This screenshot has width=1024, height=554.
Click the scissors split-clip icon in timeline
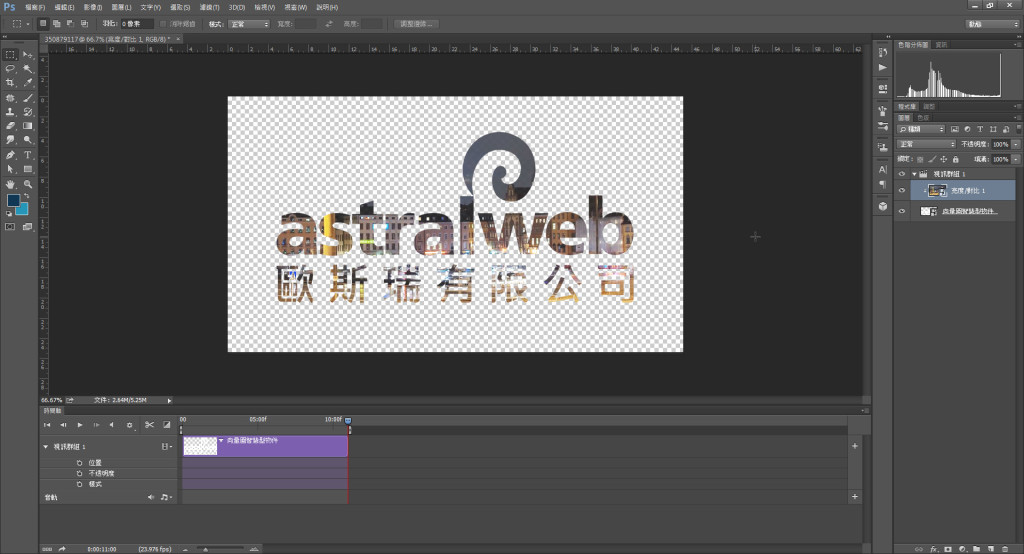[148, 425]
